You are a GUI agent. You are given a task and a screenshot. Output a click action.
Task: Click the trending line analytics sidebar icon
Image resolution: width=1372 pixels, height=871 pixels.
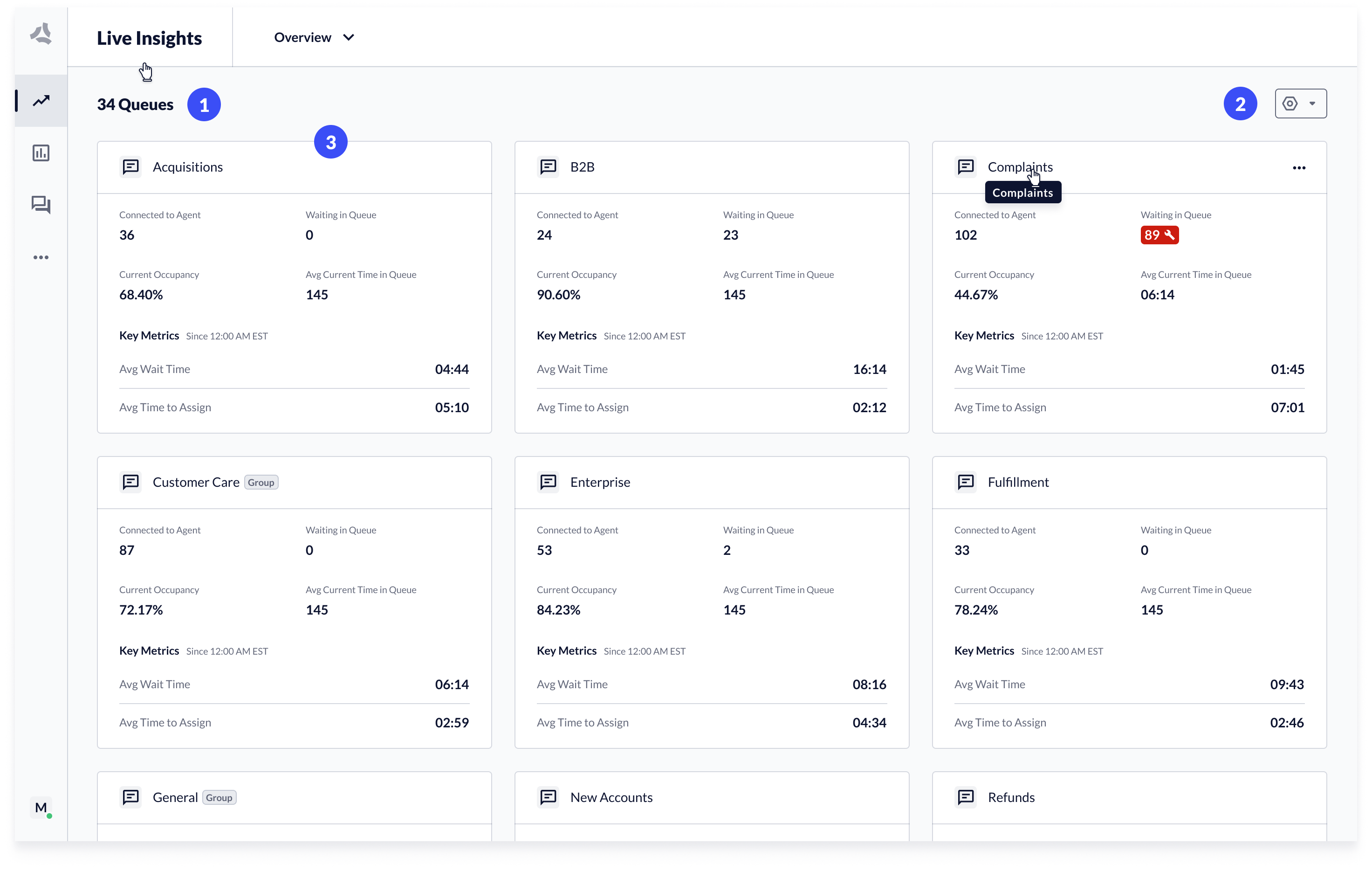click(x=41, y=101)
